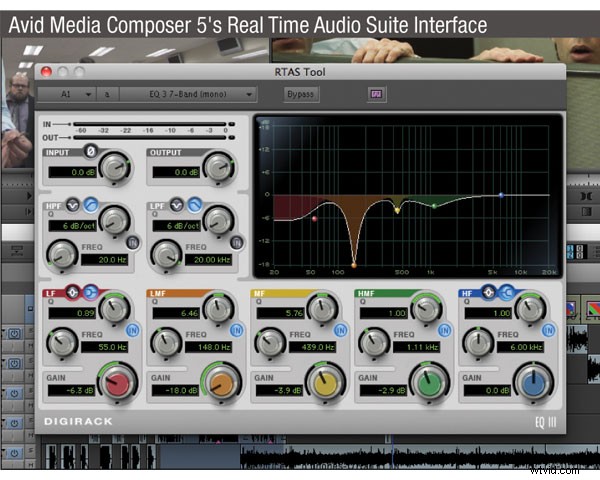Click the purple plug-in window icon
Screen dimensions: 600x480
click(x=377, y=94)
